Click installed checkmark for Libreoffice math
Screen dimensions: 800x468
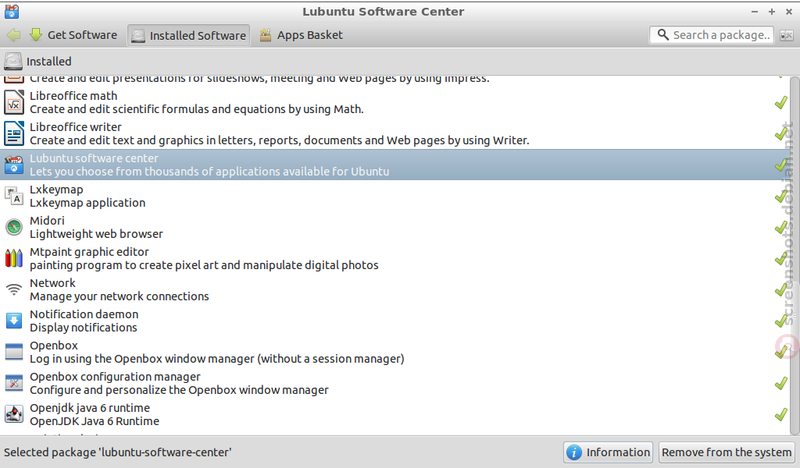tap(781, 102)
